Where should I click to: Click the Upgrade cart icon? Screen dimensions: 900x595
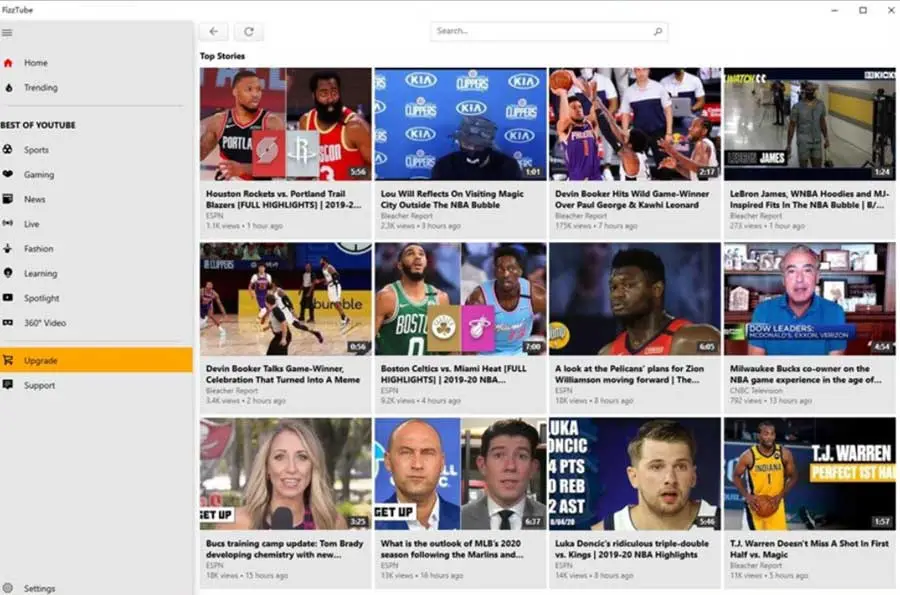(7, 360)
